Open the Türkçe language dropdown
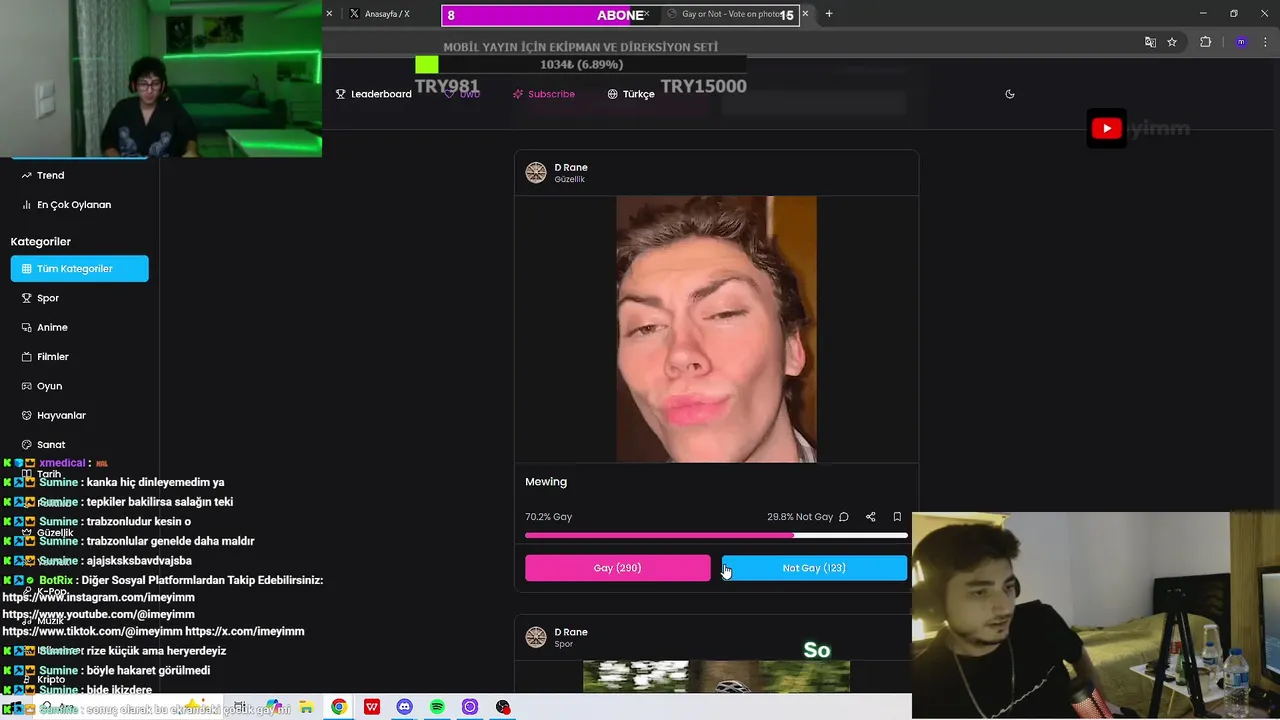Image resolution: width=1280 pixels, height=720 pixels. tap(631, 94)
